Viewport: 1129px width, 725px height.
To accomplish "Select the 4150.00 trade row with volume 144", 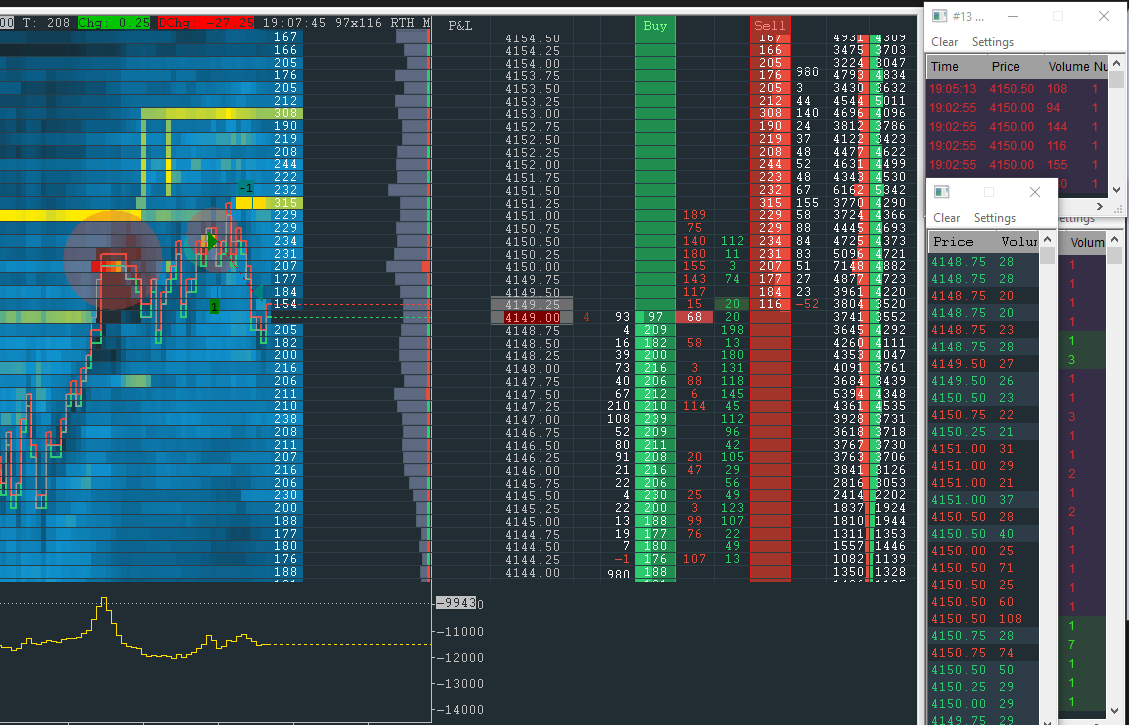I will (1018, 127).
